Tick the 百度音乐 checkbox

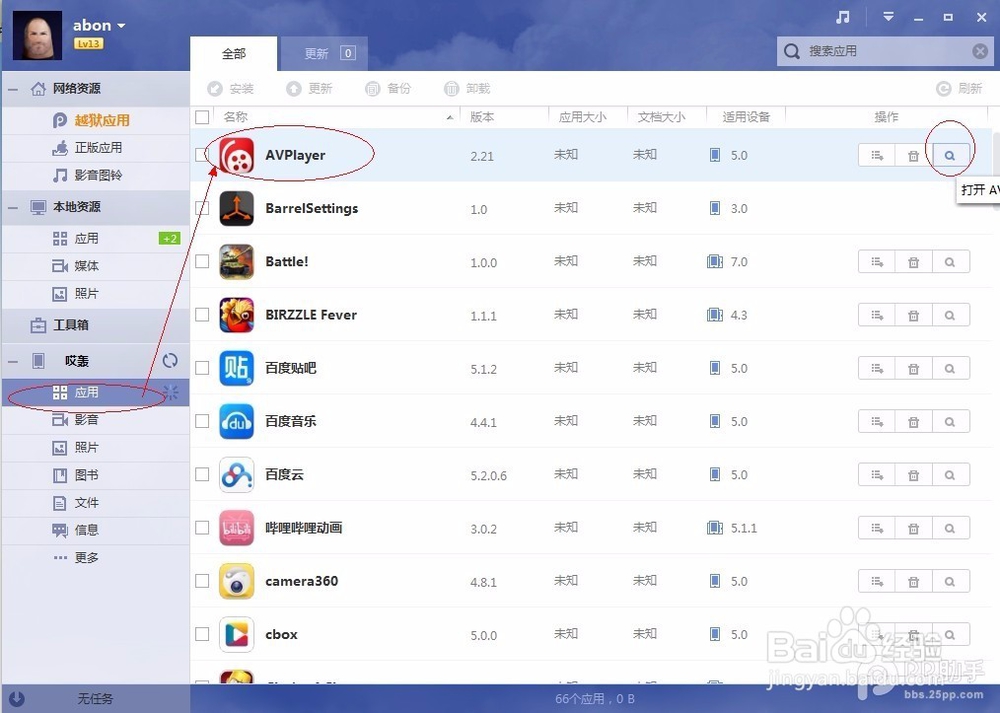tap(202, 421)
